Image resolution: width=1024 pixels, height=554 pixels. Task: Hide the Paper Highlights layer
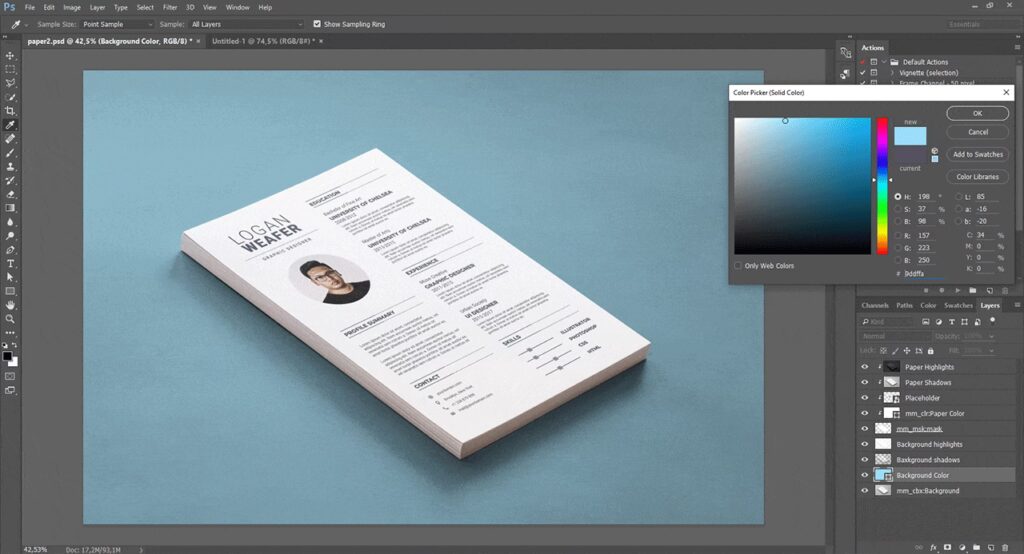(865, 367)
